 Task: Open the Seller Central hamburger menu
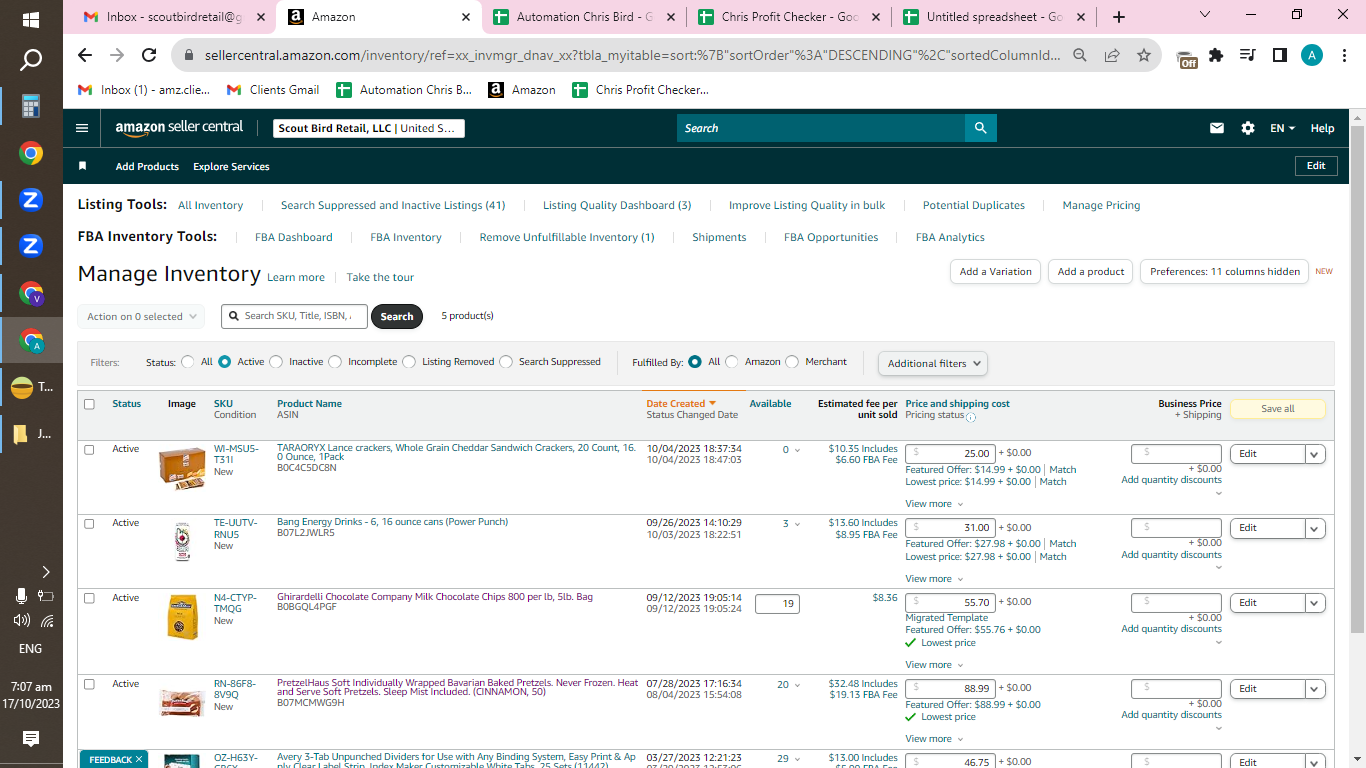pyautogui.click(x=82, y=128)
